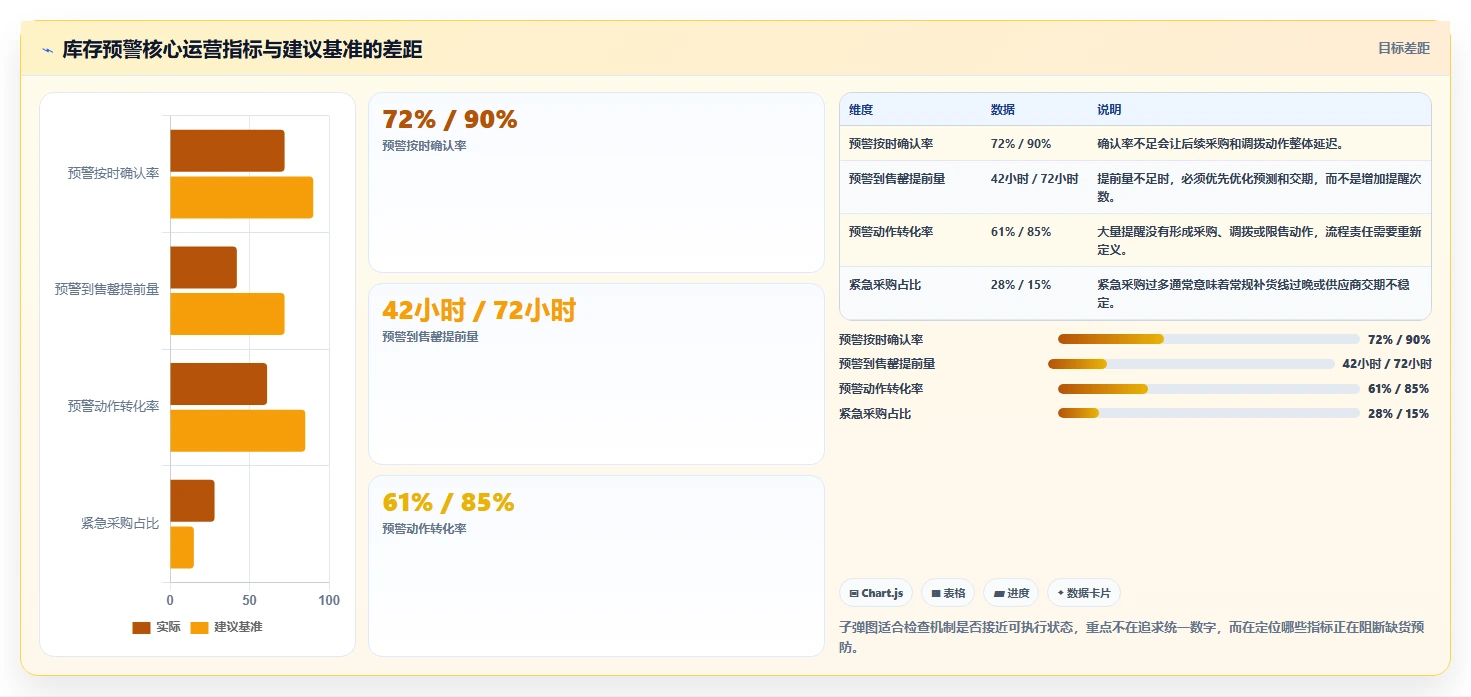Click progress value 61% / 85%
The width and height of the screenshot is (1471, 697).
coord(1399,389)
